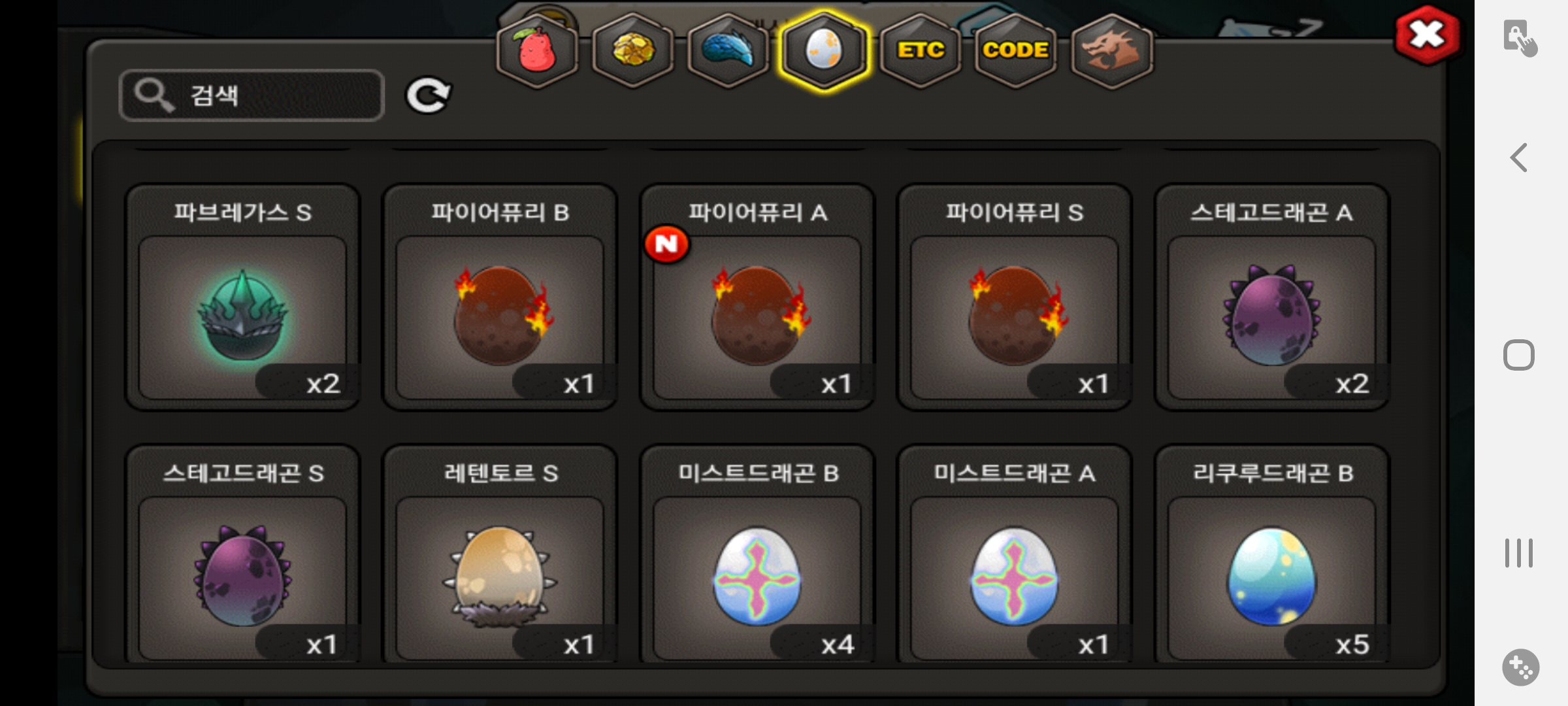Focus the 검색 search field

pyautogui.click(x=252, y=95)
